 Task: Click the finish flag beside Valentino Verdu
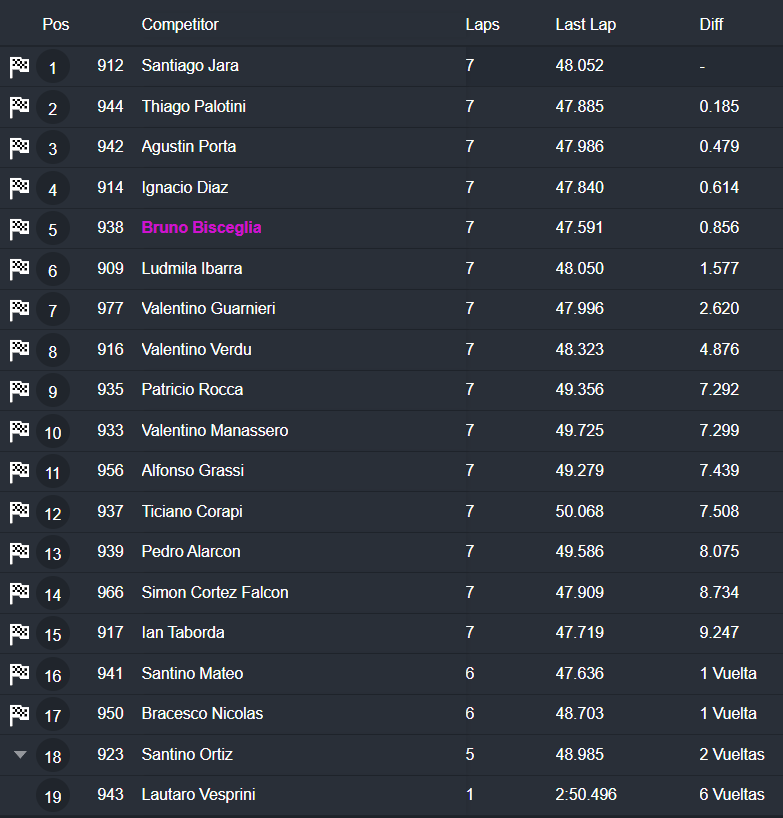[x=19, y=350]
